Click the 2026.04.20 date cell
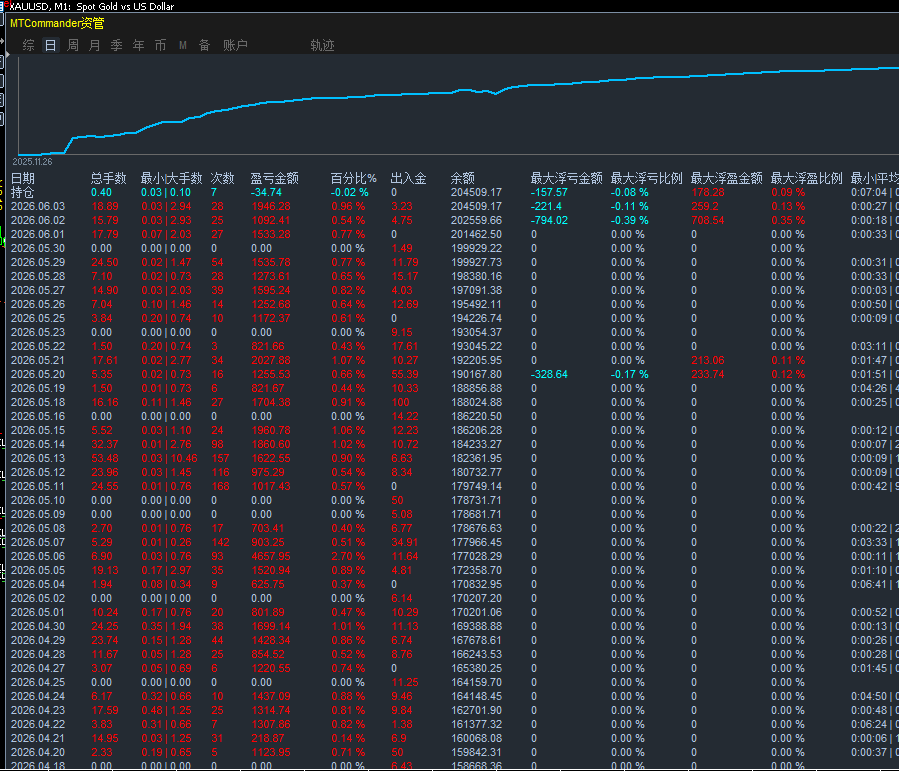The width and height of the screenshot is (899, 771). click(x=38, y=753)
